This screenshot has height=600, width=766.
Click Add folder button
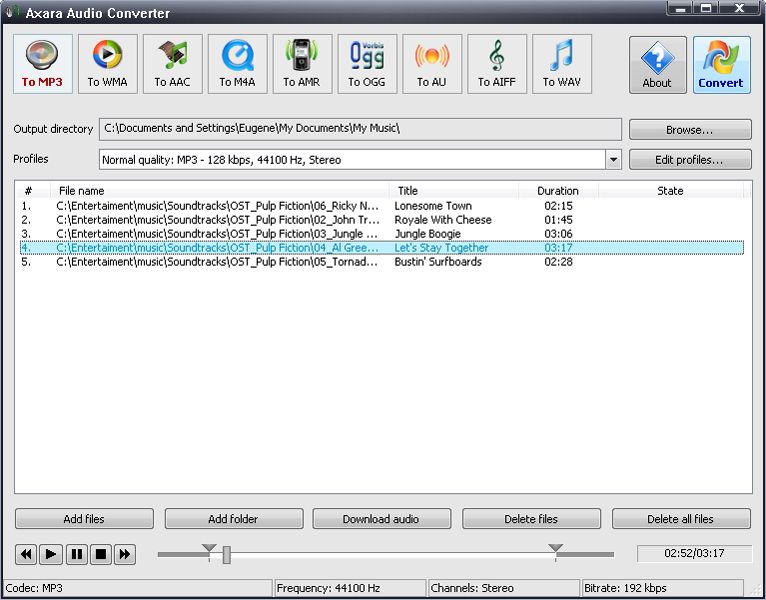(234, 519)
